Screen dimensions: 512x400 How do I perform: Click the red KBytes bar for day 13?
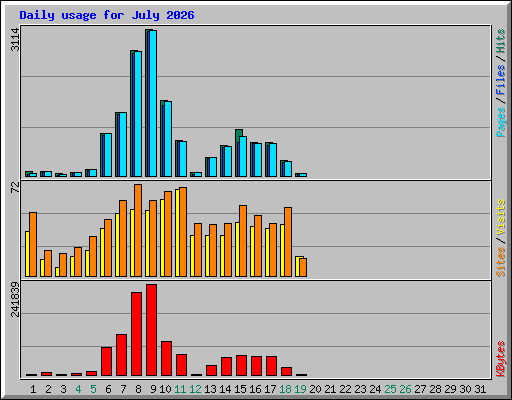[211, 370]
